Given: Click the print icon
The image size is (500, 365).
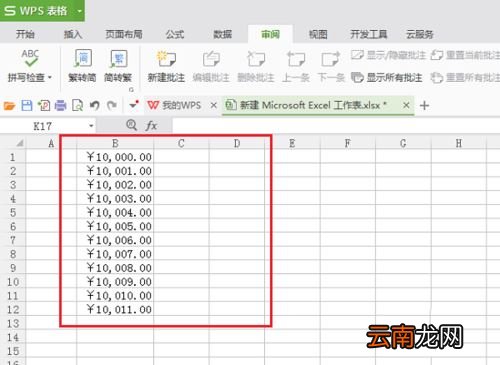Looking at the screenshot, I should (x=61, y=106).
